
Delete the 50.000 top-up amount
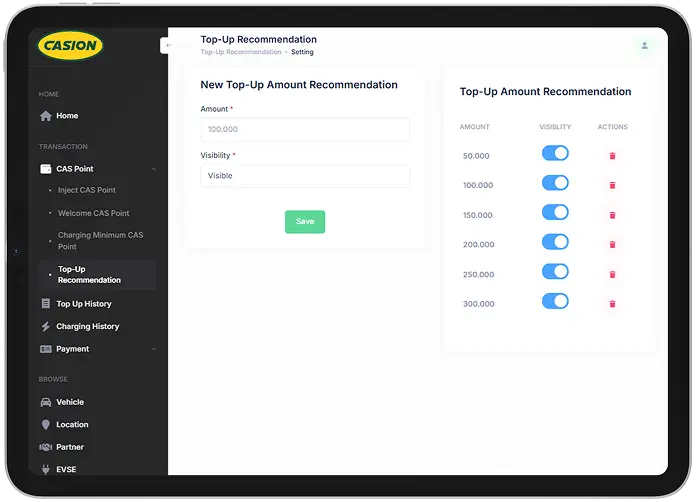click(612, 156)
